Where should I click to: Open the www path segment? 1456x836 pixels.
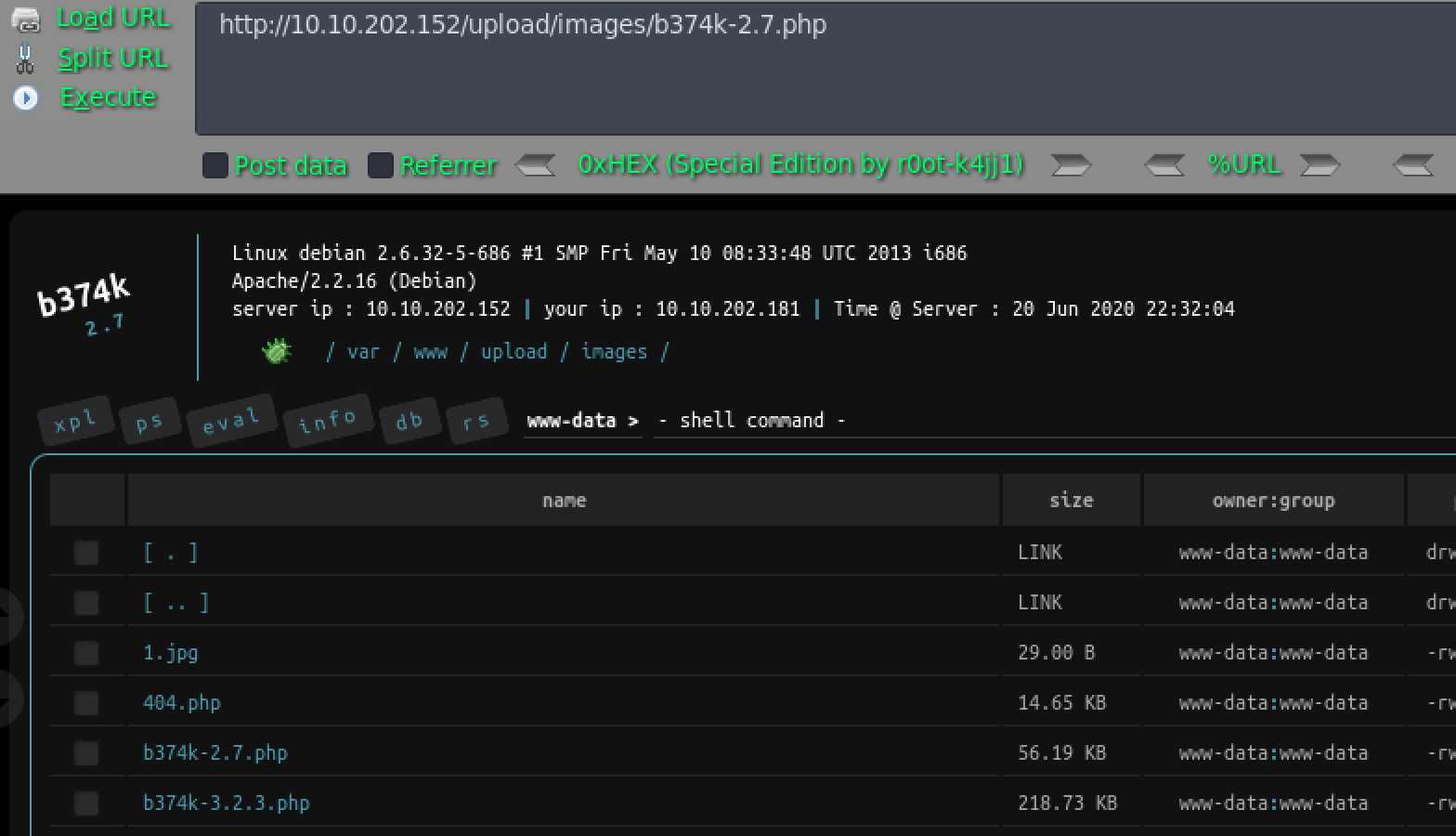coord(430,351)
